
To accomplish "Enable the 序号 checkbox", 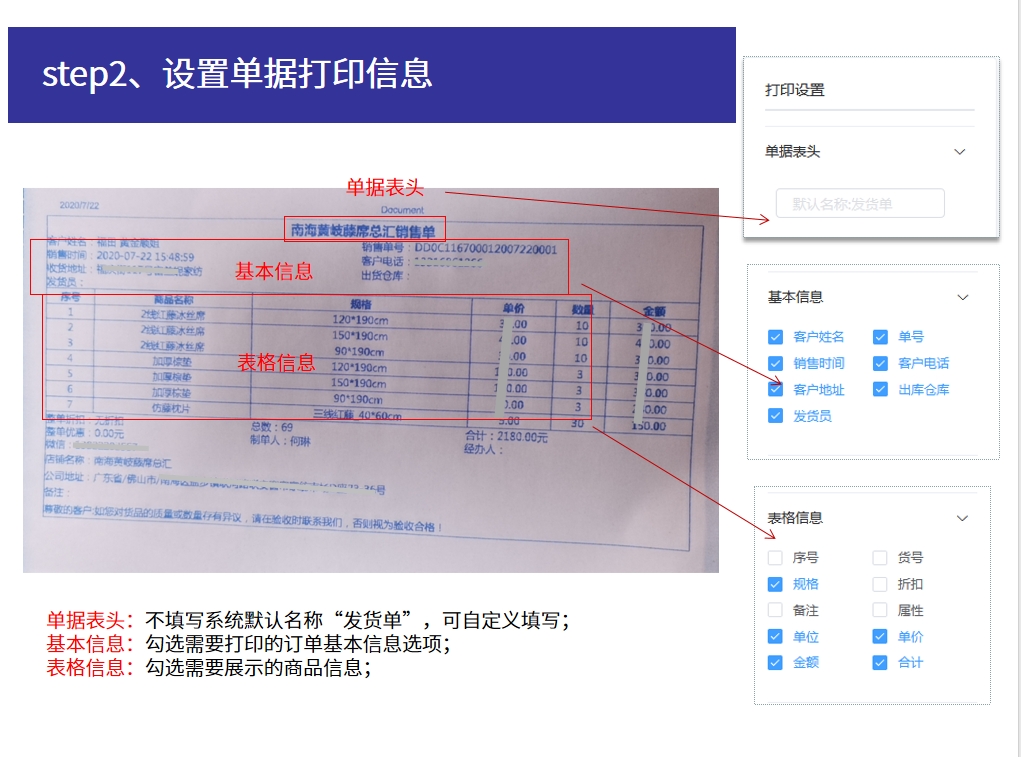I will [775, 558].
